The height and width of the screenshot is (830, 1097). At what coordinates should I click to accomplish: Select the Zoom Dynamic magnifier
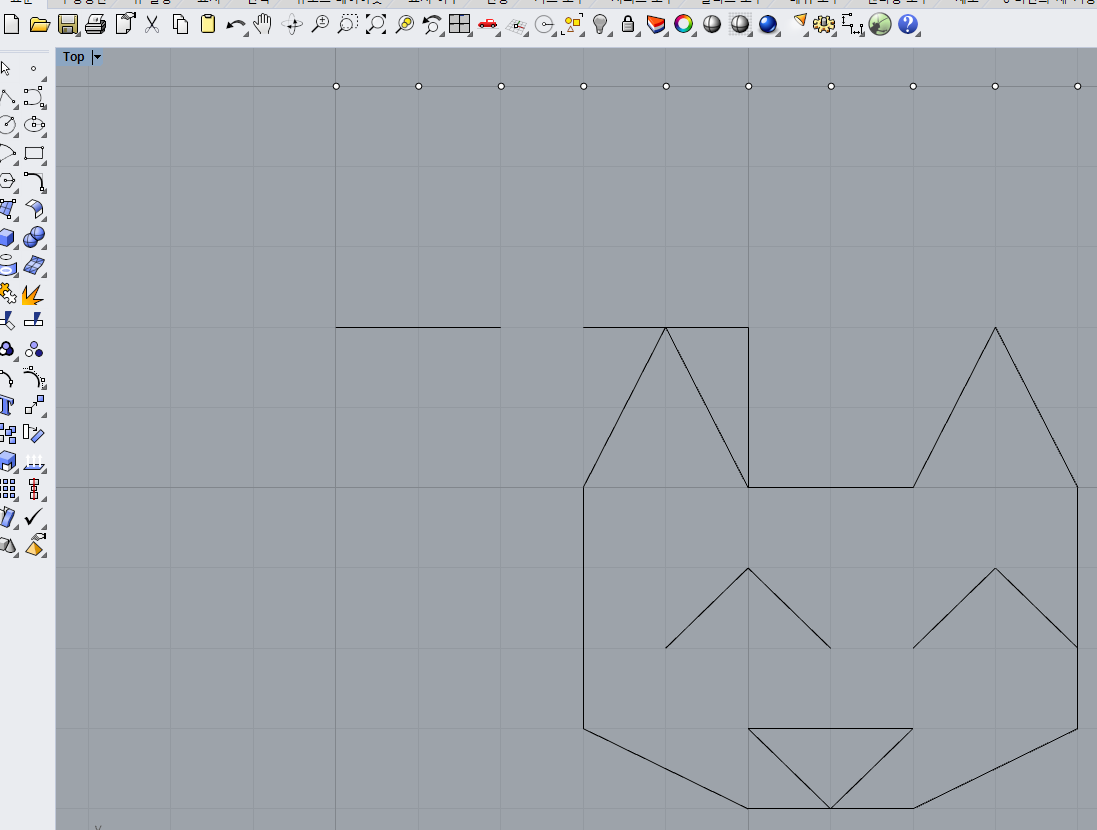[x=320, y=24]
